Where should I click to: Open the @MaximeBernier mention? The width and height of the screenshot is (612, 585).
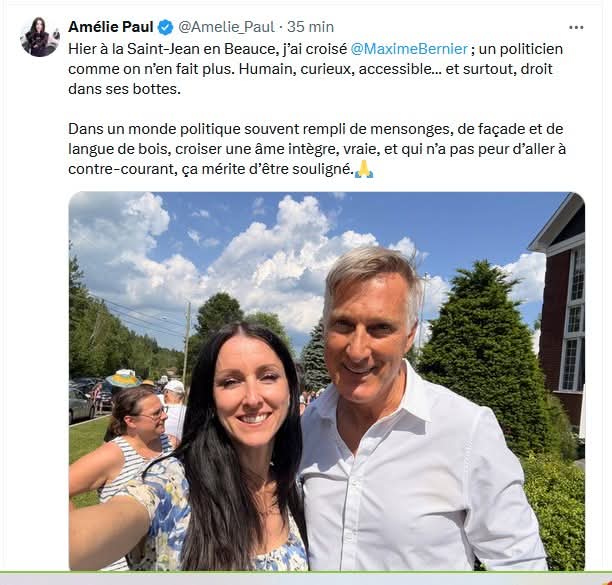coord(409,49)
